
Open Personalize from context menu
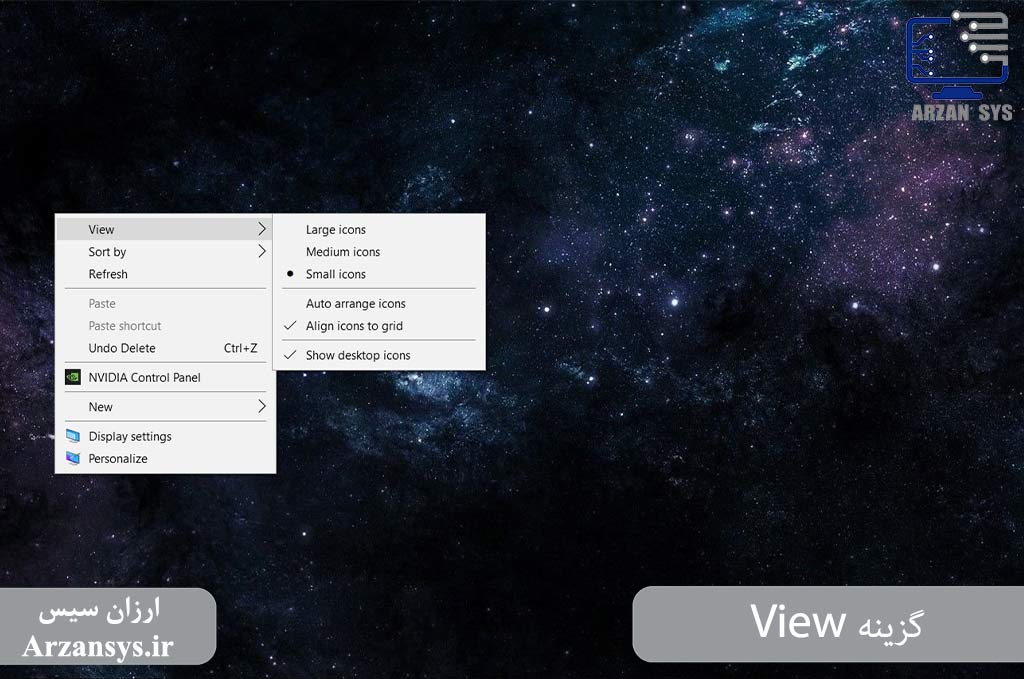coord(165,458)
